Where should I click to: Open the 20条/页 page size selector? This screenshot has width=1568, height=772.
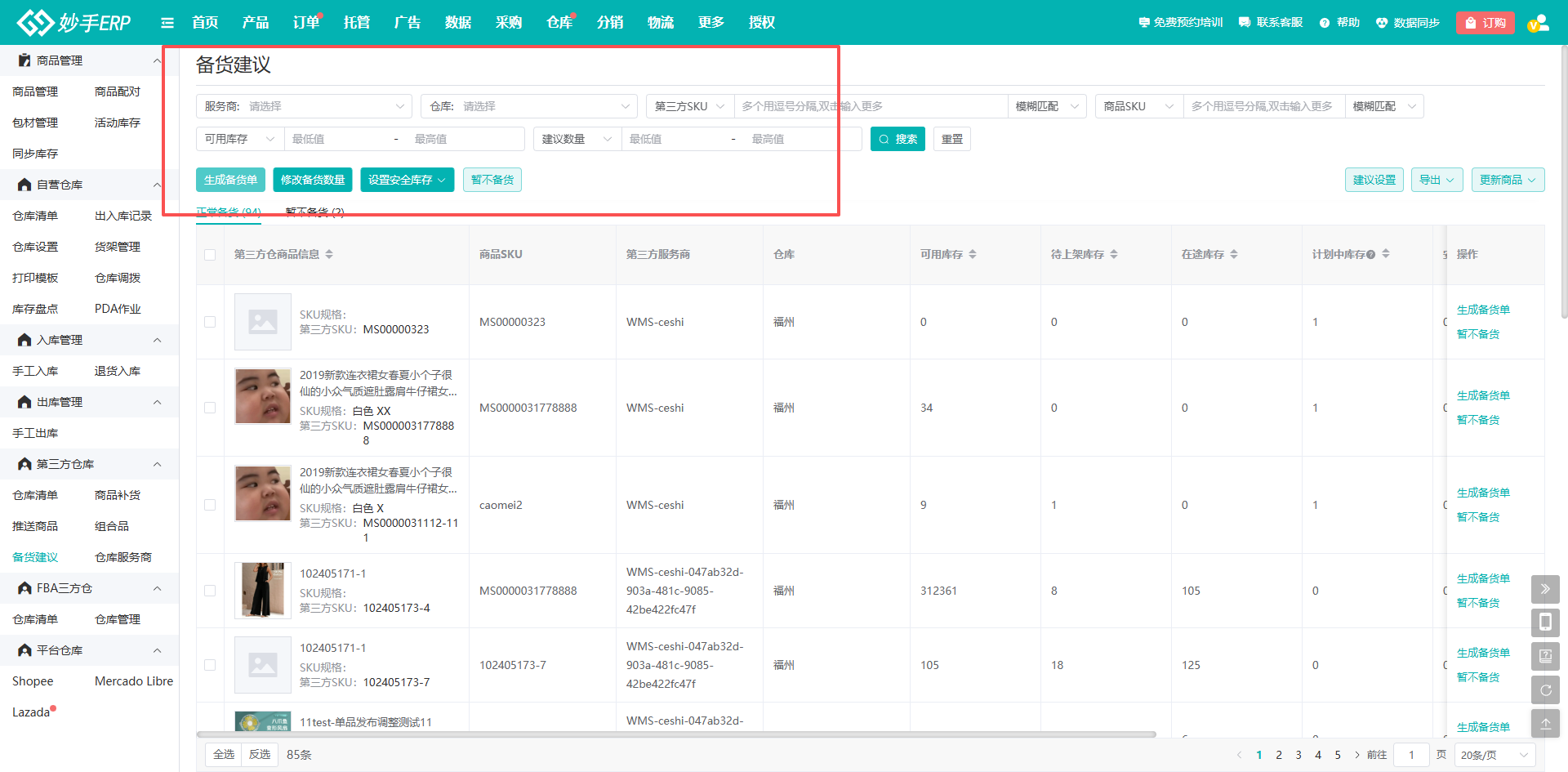pos(1494,755)
